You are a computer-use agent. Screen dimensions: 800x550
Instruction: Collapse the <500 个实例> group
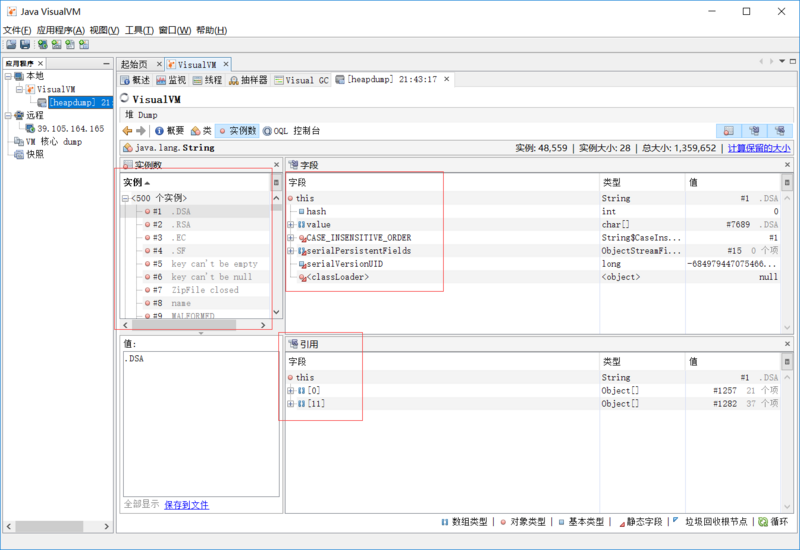[126, 198]
